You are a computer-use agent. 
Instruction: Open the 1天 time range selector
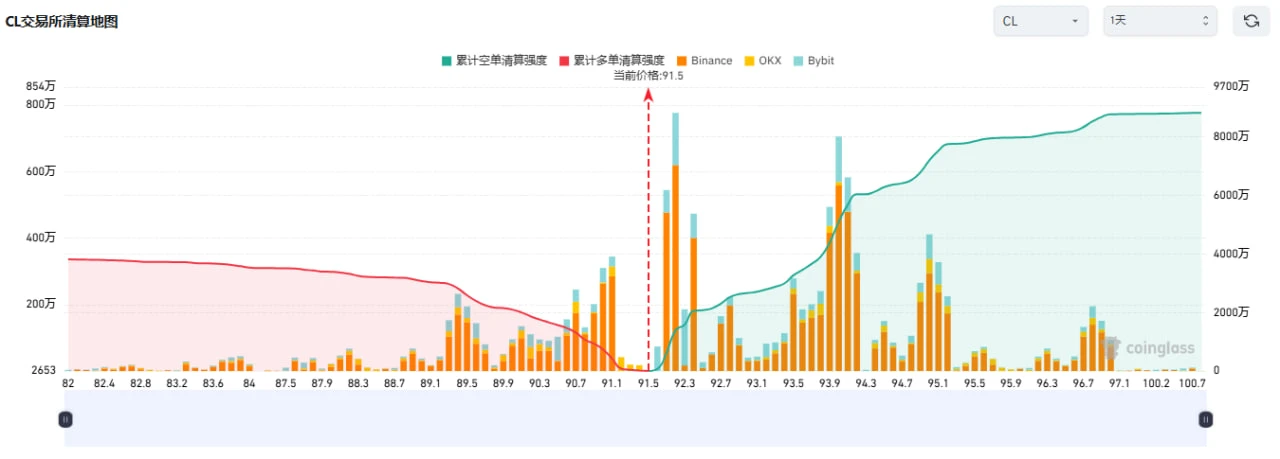point(1160,20)
